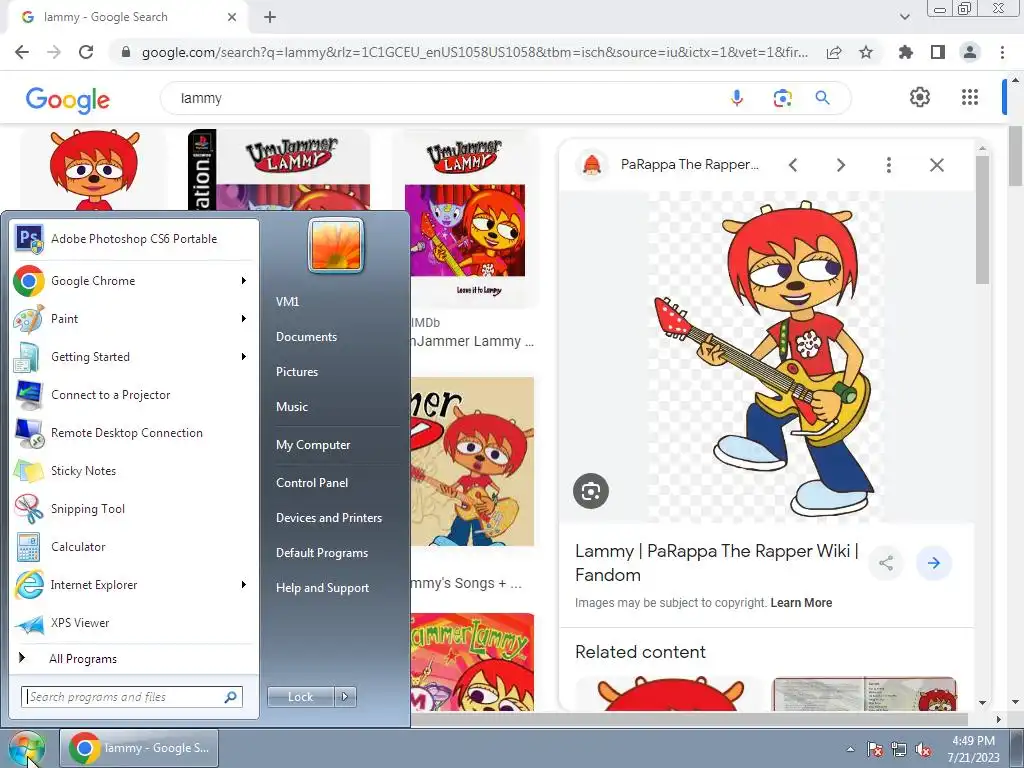Click the share this page icon in address bar
Viewport: 1024px width, 768px height.
834,52
